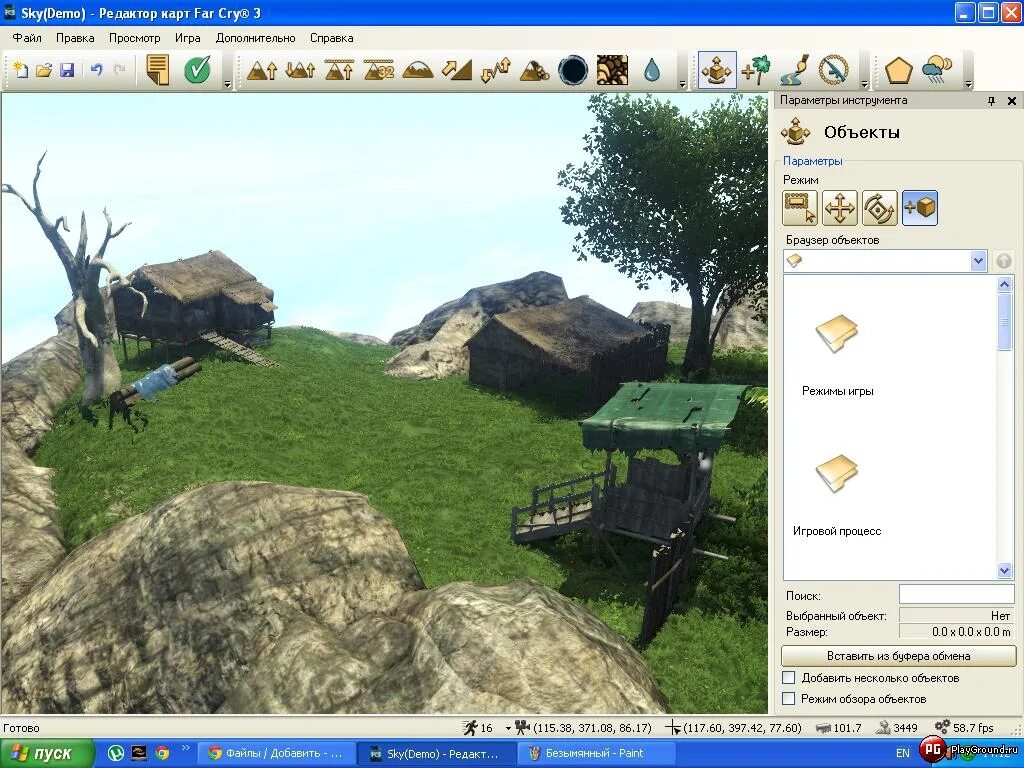Open the Файл menu

click(x=27, y=38)
